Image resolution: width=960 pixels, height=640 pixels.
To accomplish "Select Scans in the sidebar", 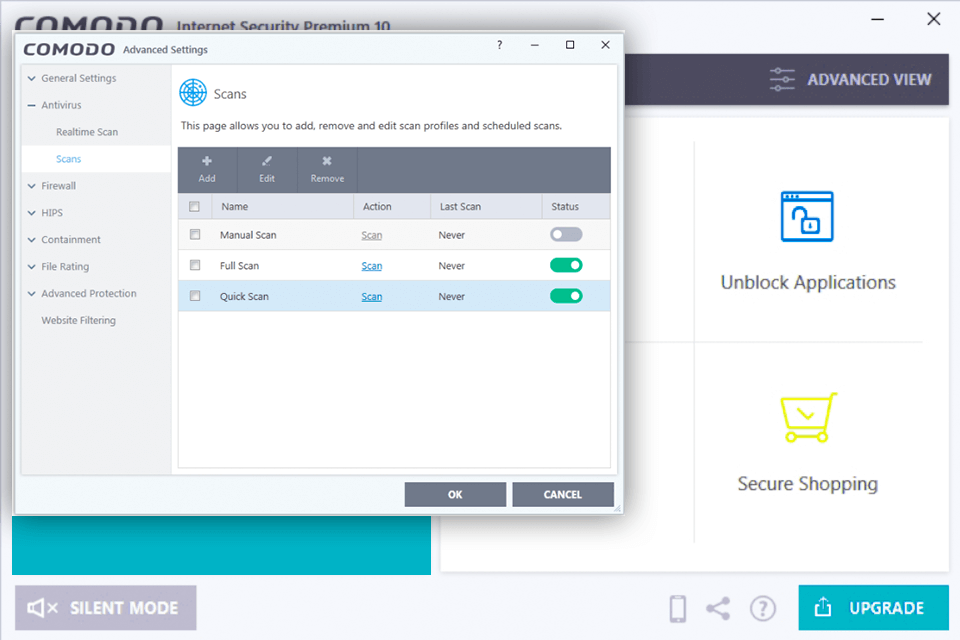I will pyautogui.click(x=69, y=159).
